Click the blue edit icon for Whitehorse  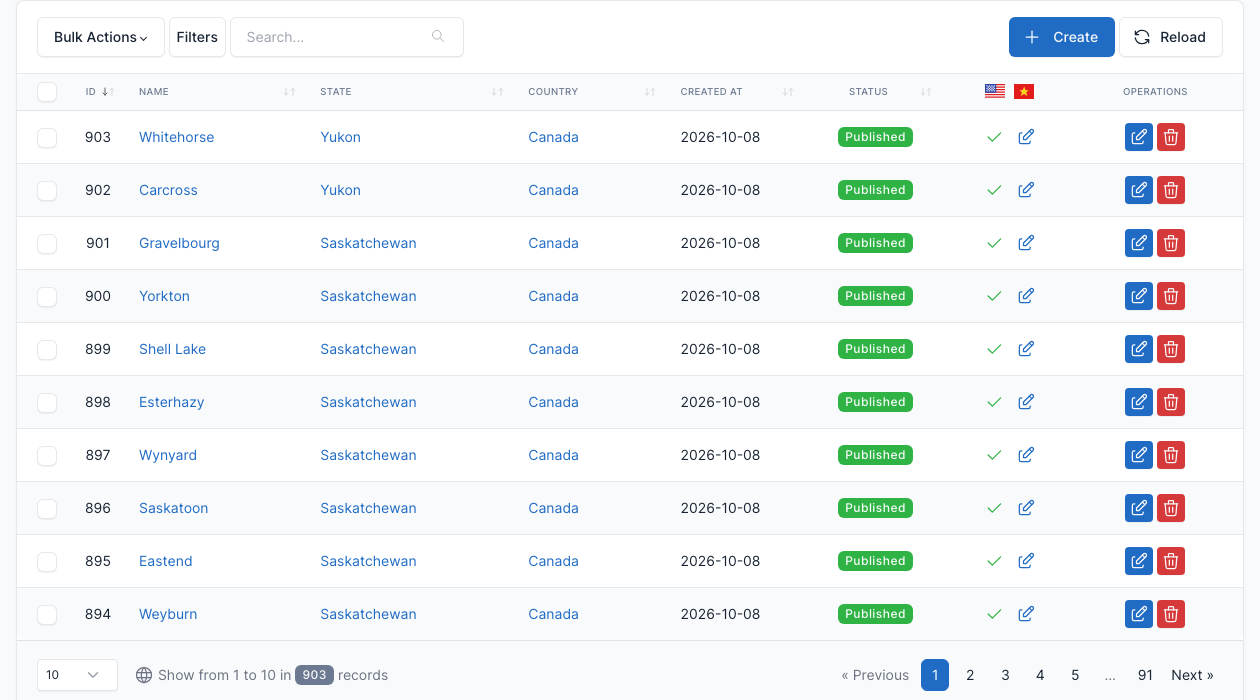point(1138,137)
